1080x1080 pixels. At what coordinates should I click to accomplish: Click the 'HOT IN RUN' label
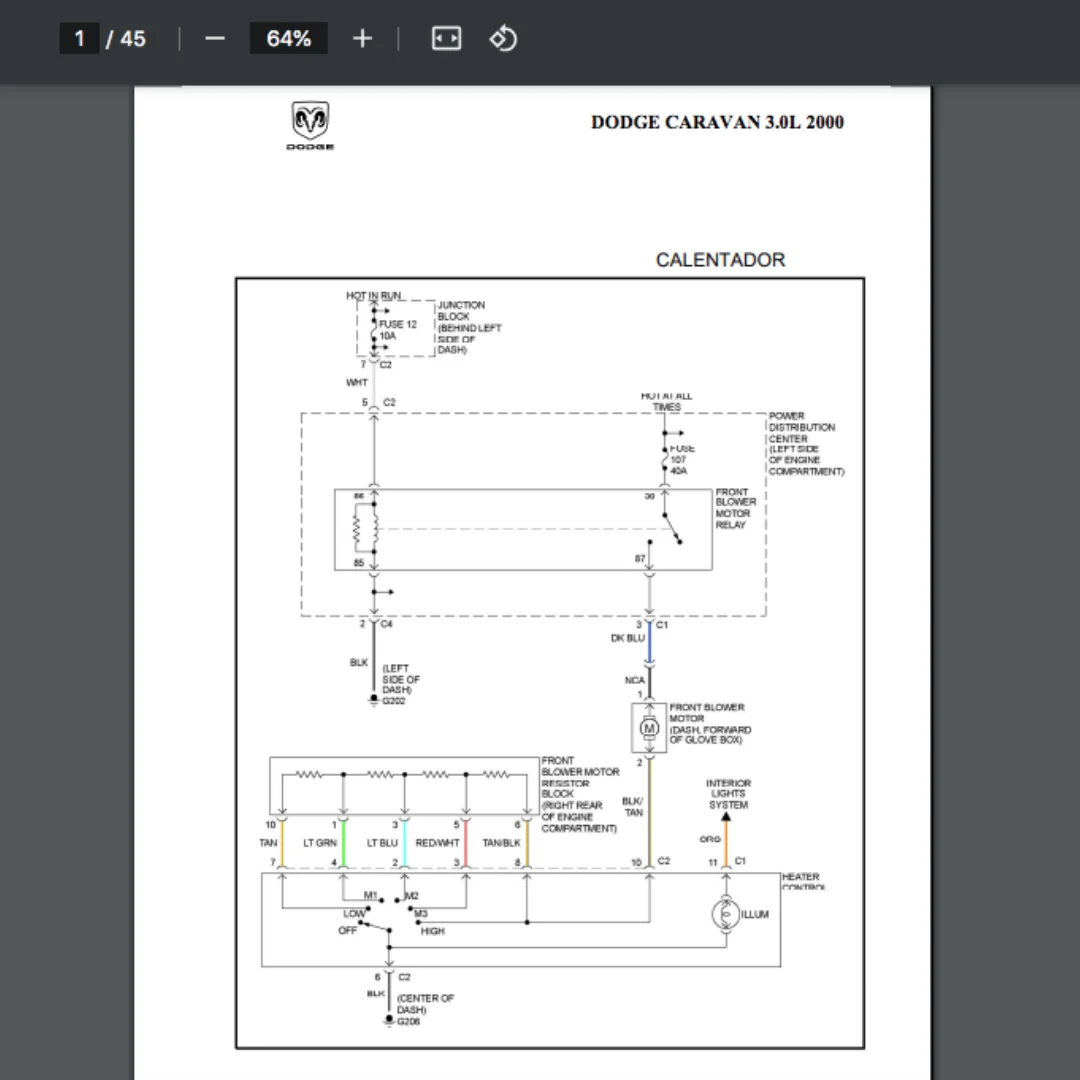pos(373,295)
